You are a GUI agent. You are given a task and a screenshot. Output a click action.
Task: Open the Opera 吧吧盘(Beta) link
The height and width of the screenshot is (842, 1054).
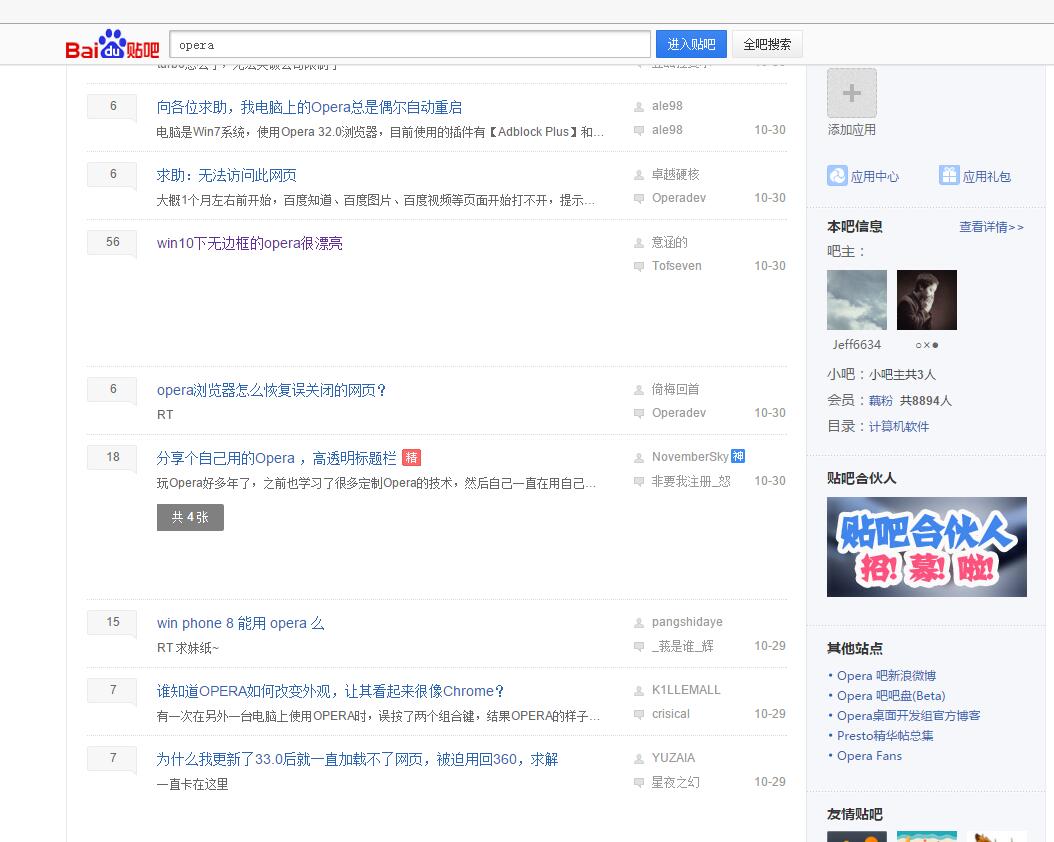point(891,696)
